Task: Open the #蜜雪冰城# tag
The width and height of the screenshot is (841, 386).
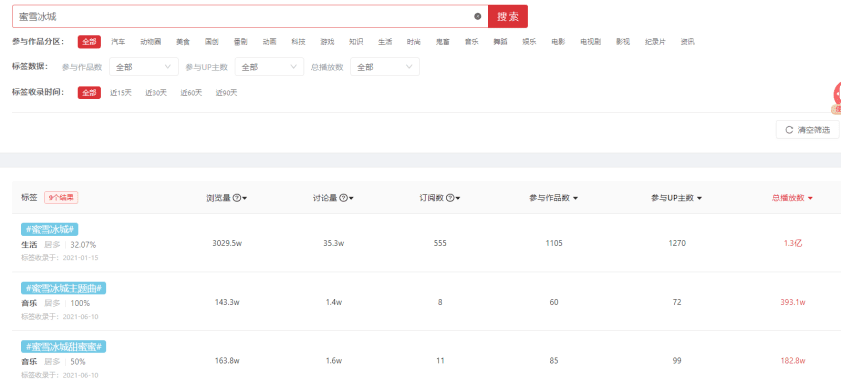Action: [x=50, y=229]
